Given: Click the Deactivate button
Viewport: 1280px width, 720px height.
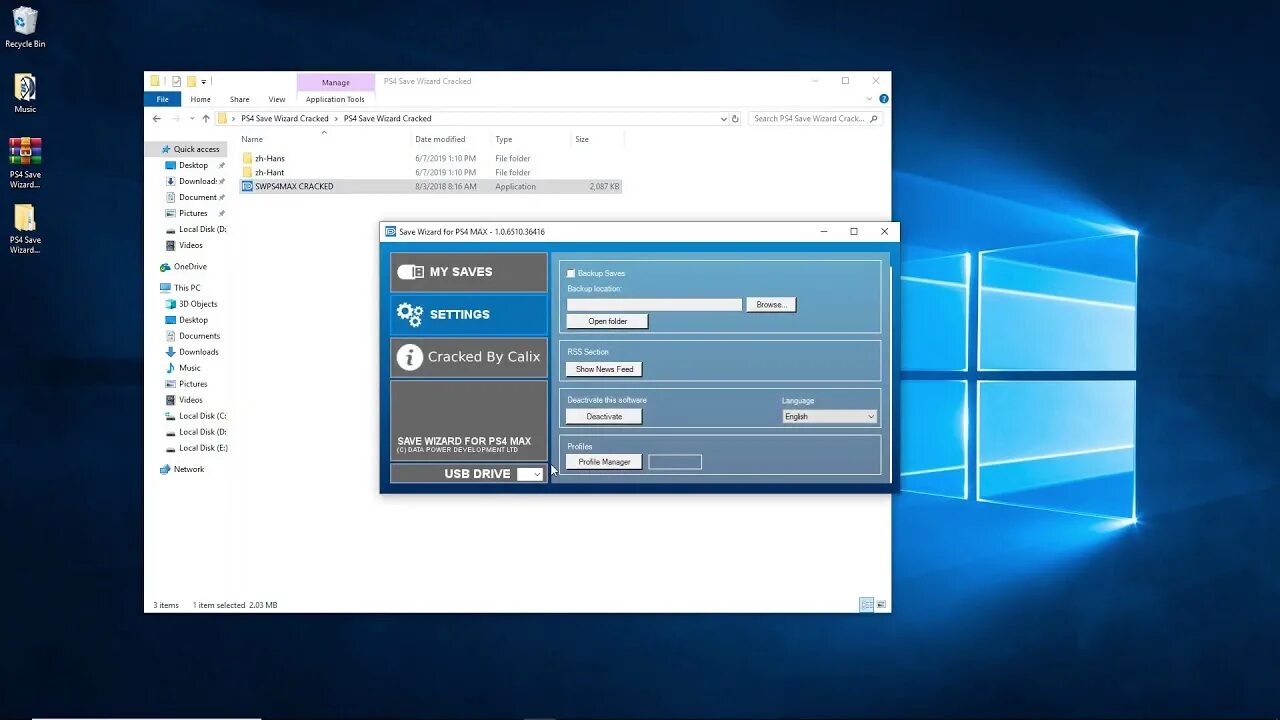Looking at the screenshot, I should pyautogui.click(x=604, y=416).
